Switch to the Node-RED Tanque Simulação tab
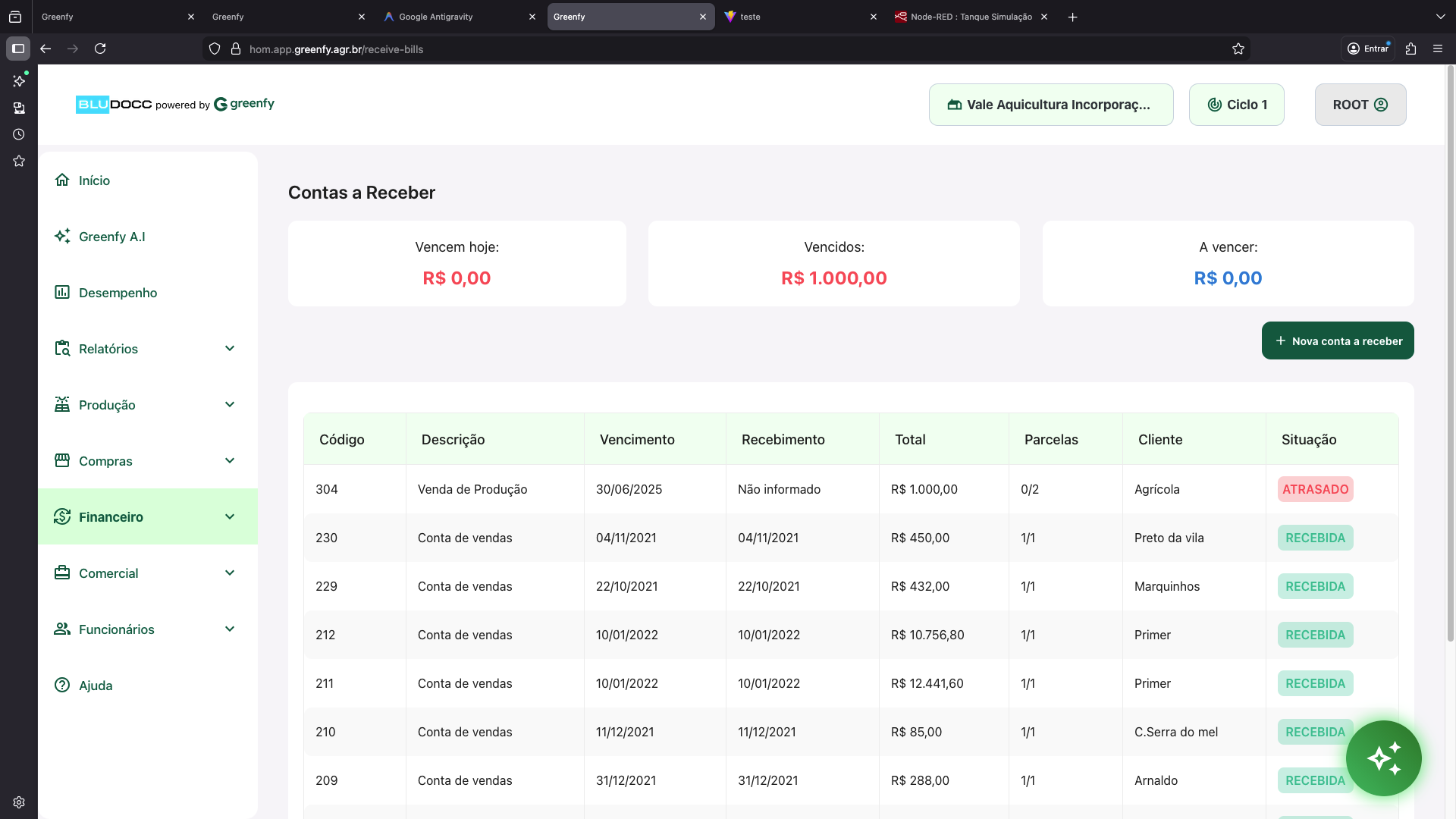Viewport: 1456px width, 819px height. (x=970, y=17)
